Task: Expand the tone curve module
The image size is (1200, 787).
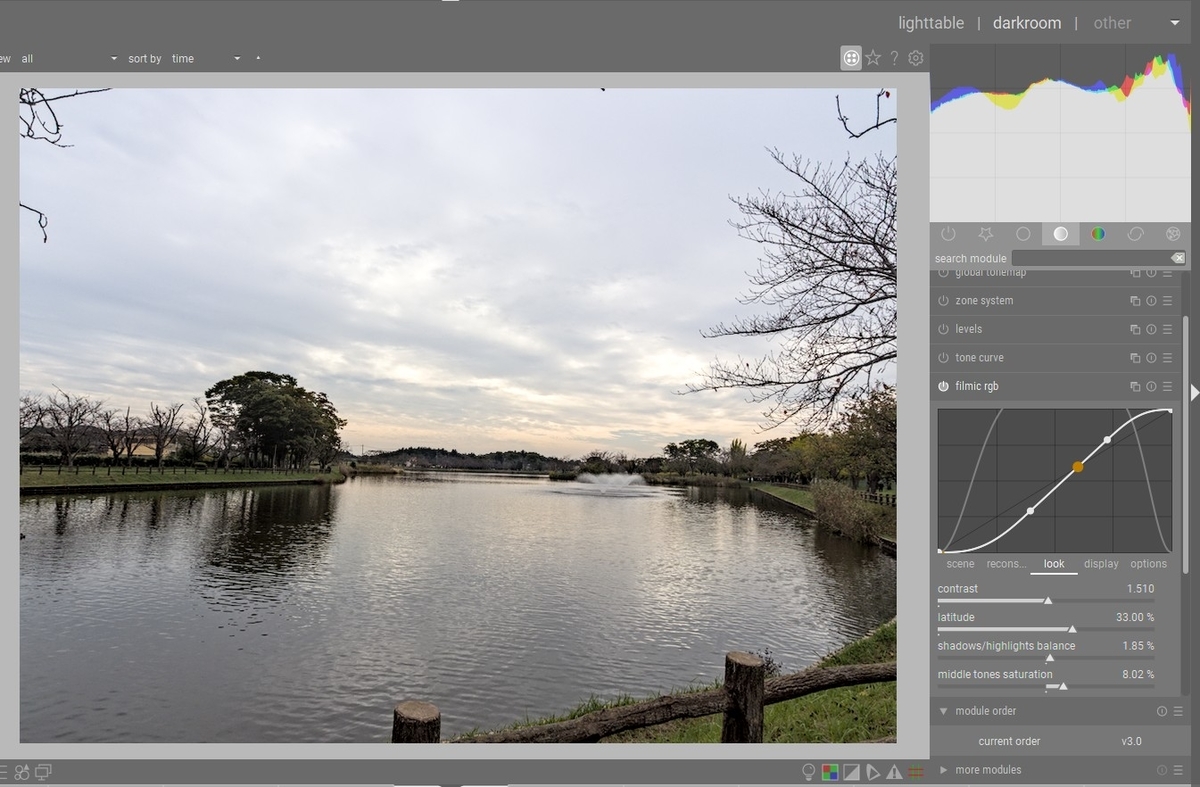Action: click(x=979, y=358)
